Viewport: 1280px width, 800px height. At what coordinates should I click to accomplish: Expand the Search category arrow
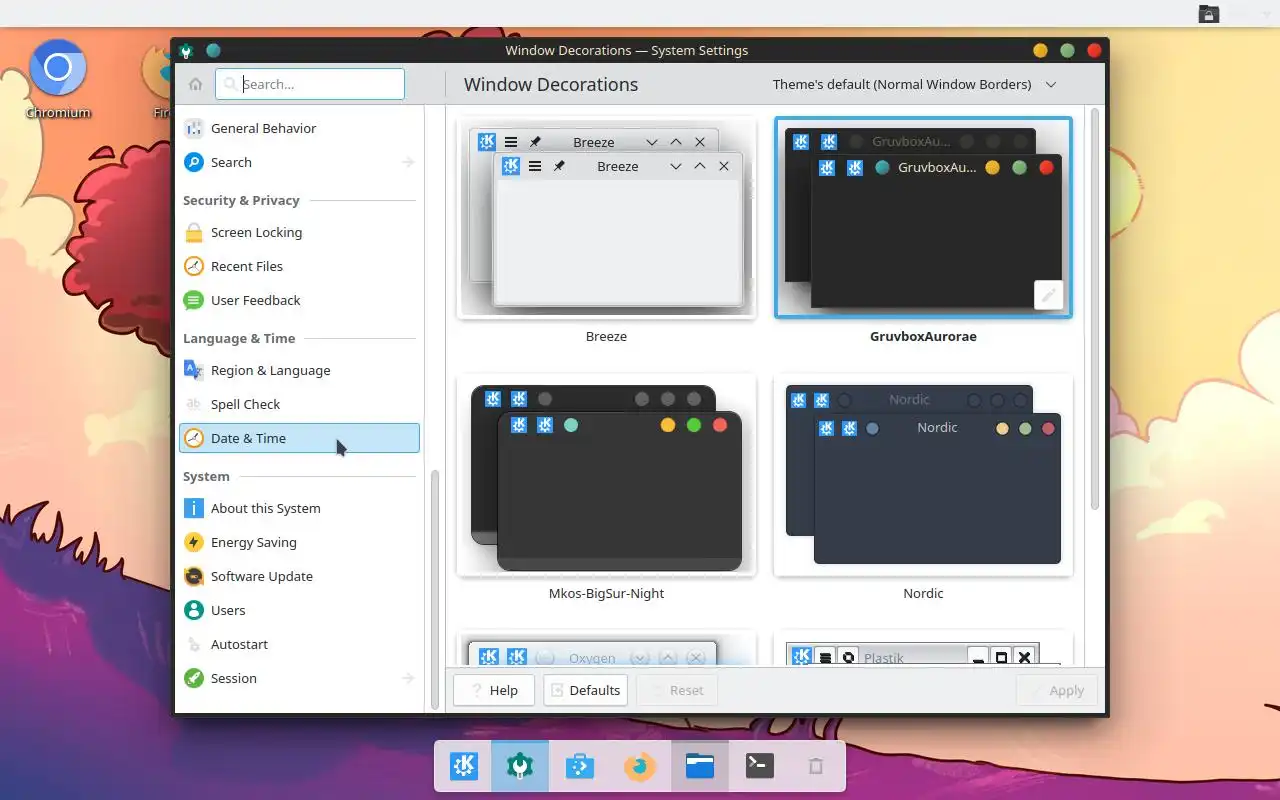point(408,162)
